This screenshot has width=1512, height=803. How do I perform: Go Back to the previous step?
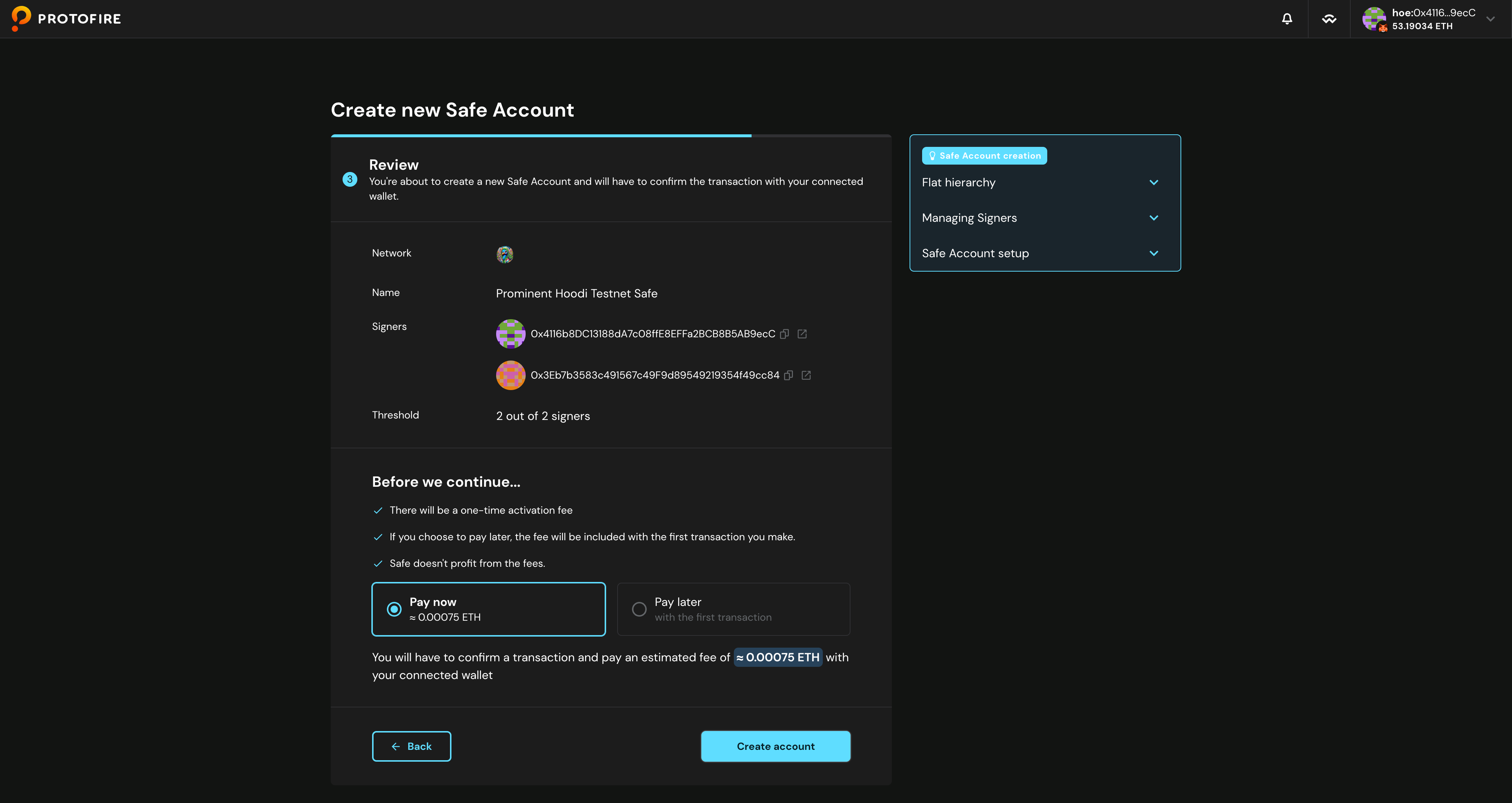tap(411, 746)
